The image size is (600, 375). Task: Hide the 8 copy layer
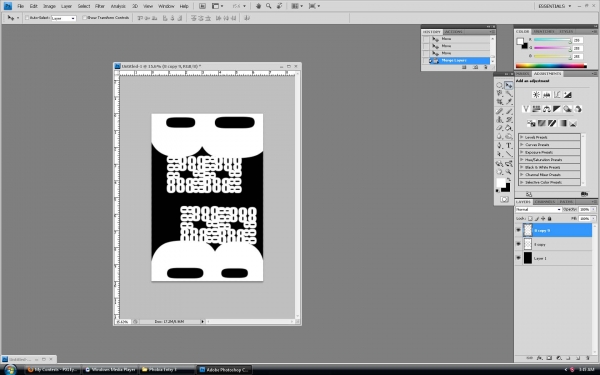coord(518,244)
